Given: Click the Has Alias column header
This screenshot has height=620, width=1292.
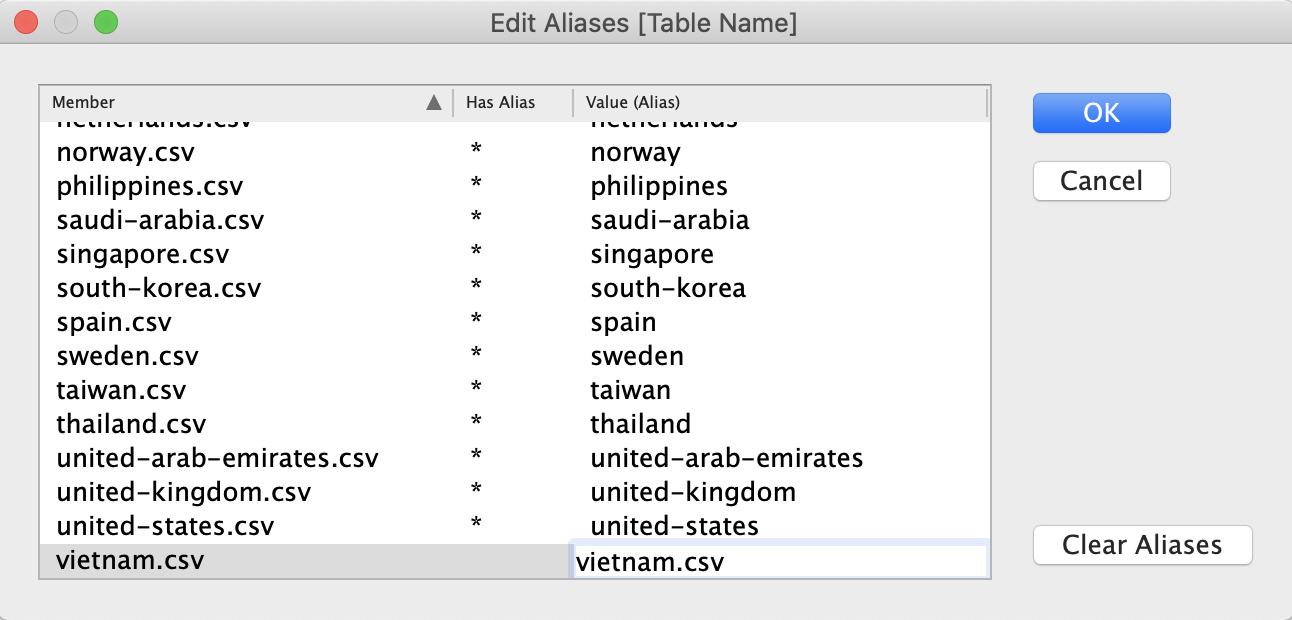Looking at the screenshot, I should click(500, 102).
